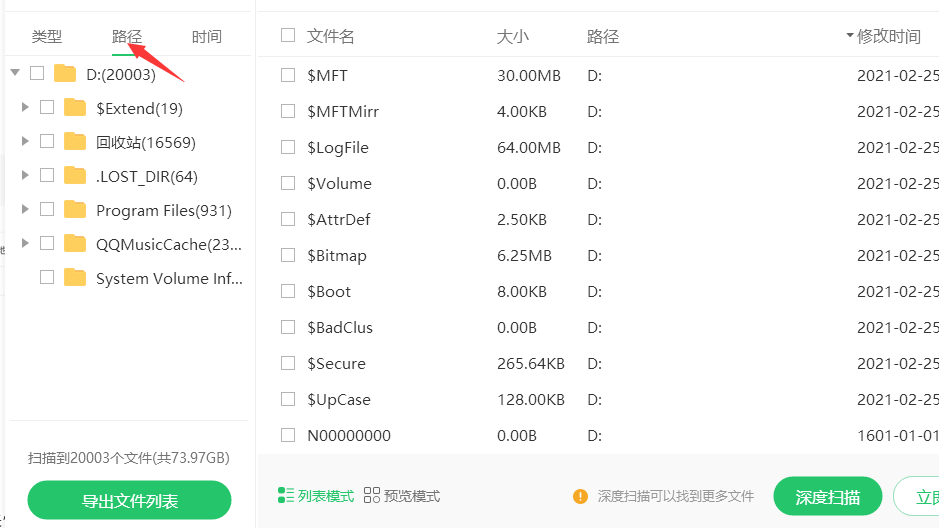
Task: Click the 导出文件列表 button
Action: tap(129, 501)
